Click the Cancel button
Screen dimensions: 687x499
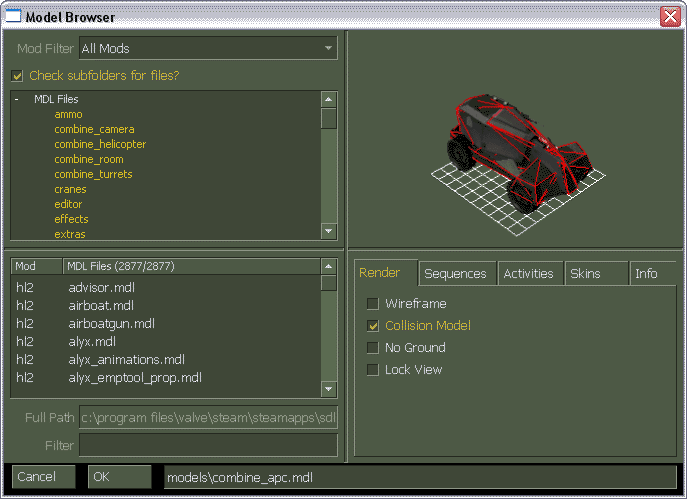(42, 477)
